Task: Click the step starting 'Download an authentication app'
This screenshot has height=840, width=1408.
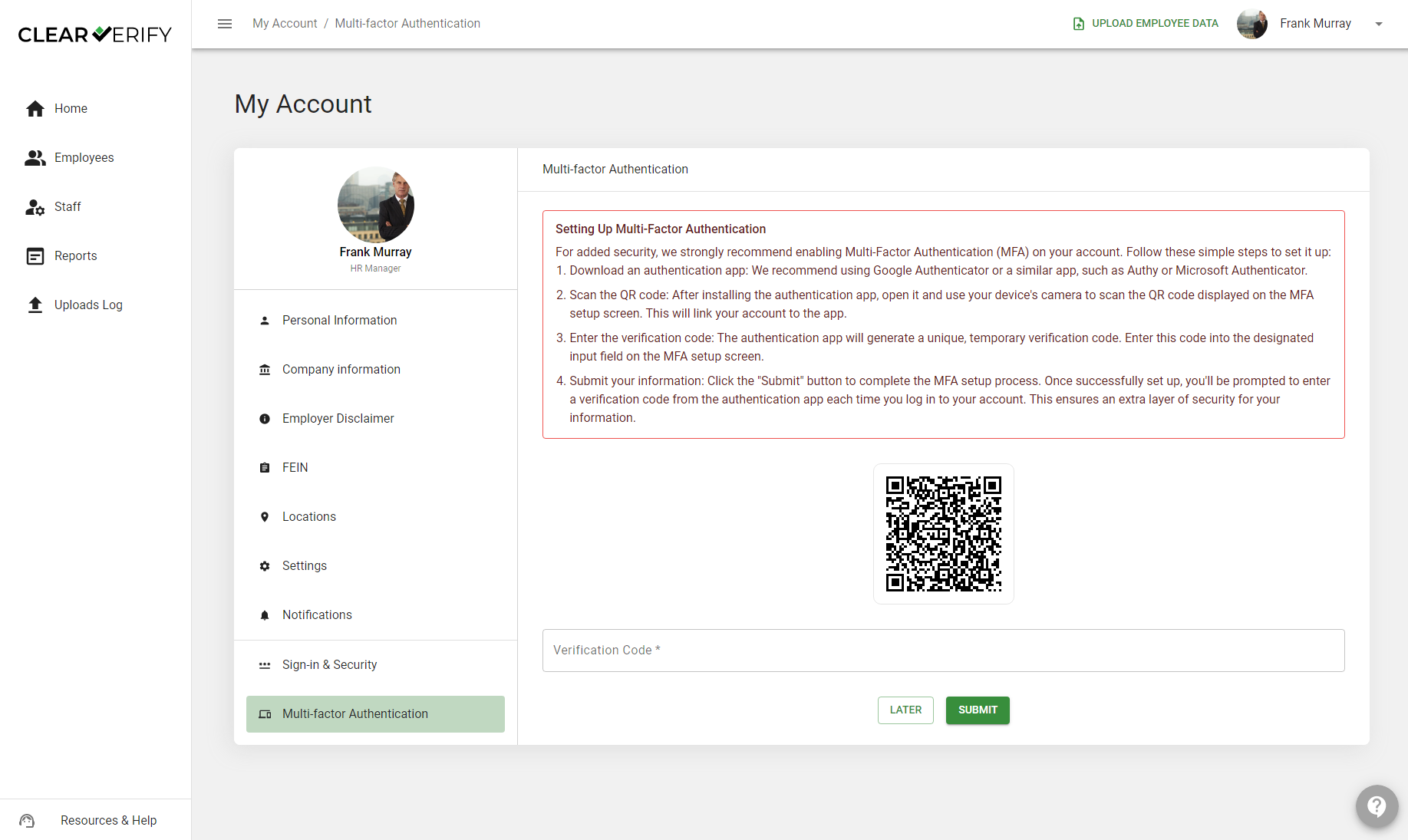Action: pyautogui.click(x=938, y=271)
